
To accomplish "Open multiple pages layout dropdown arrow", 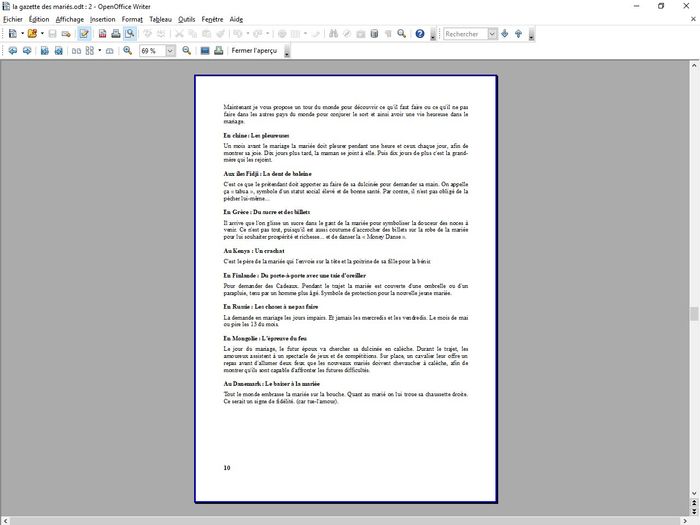I will [100, 50].
